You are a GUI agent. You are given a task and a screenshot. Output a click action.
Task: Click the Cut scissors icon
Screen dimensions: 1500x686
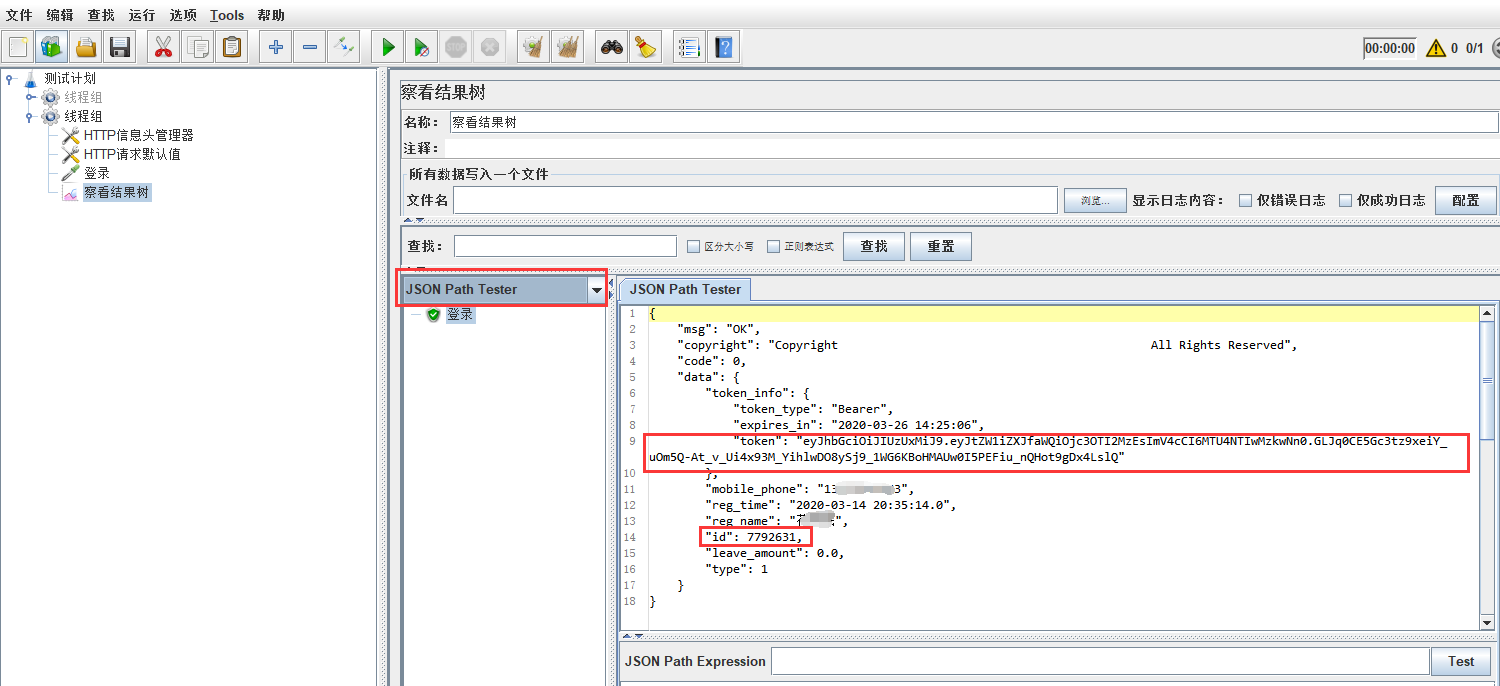click(x=164, y=47)
